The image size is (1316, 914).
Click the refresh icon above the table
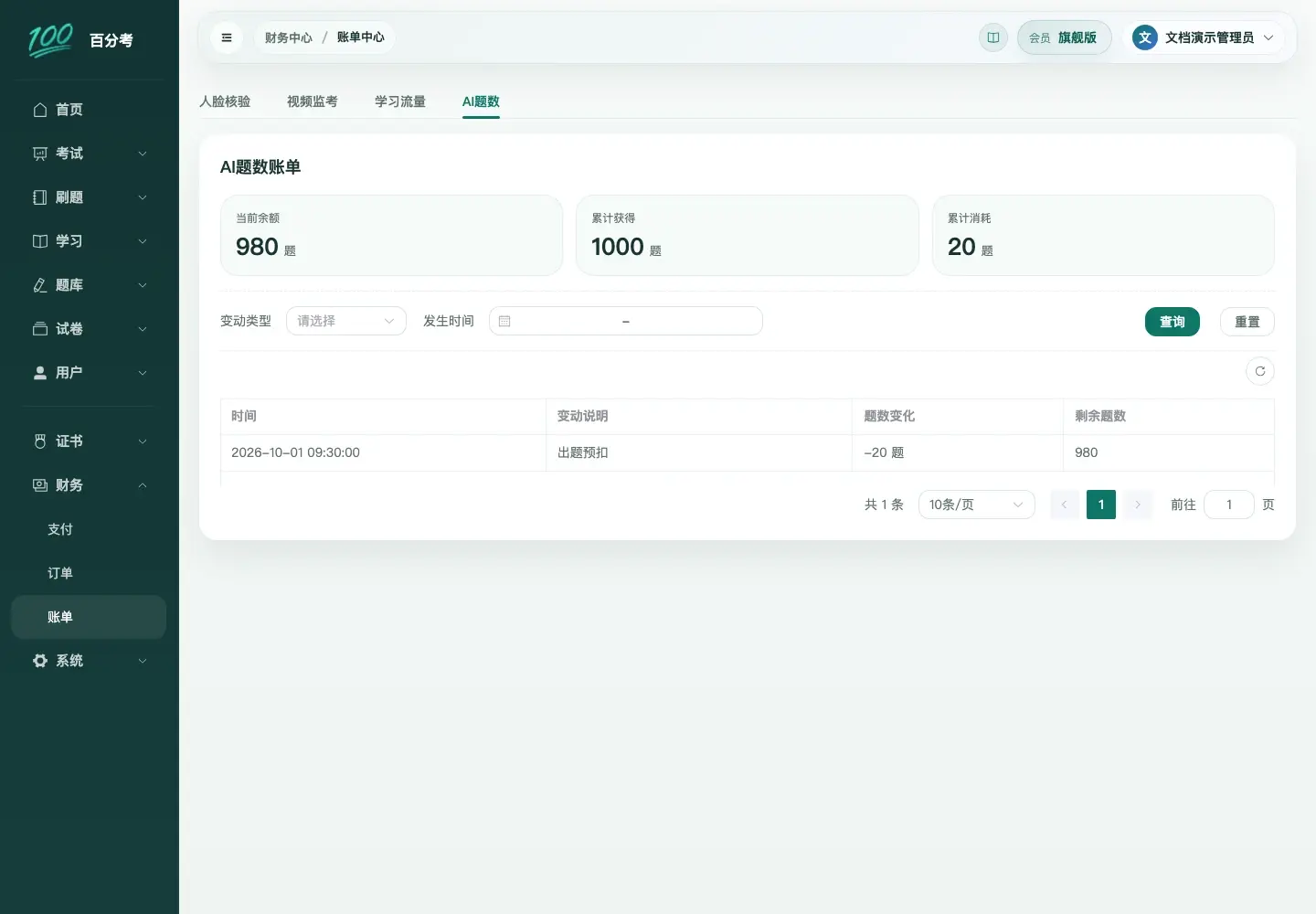[1260, 371]
